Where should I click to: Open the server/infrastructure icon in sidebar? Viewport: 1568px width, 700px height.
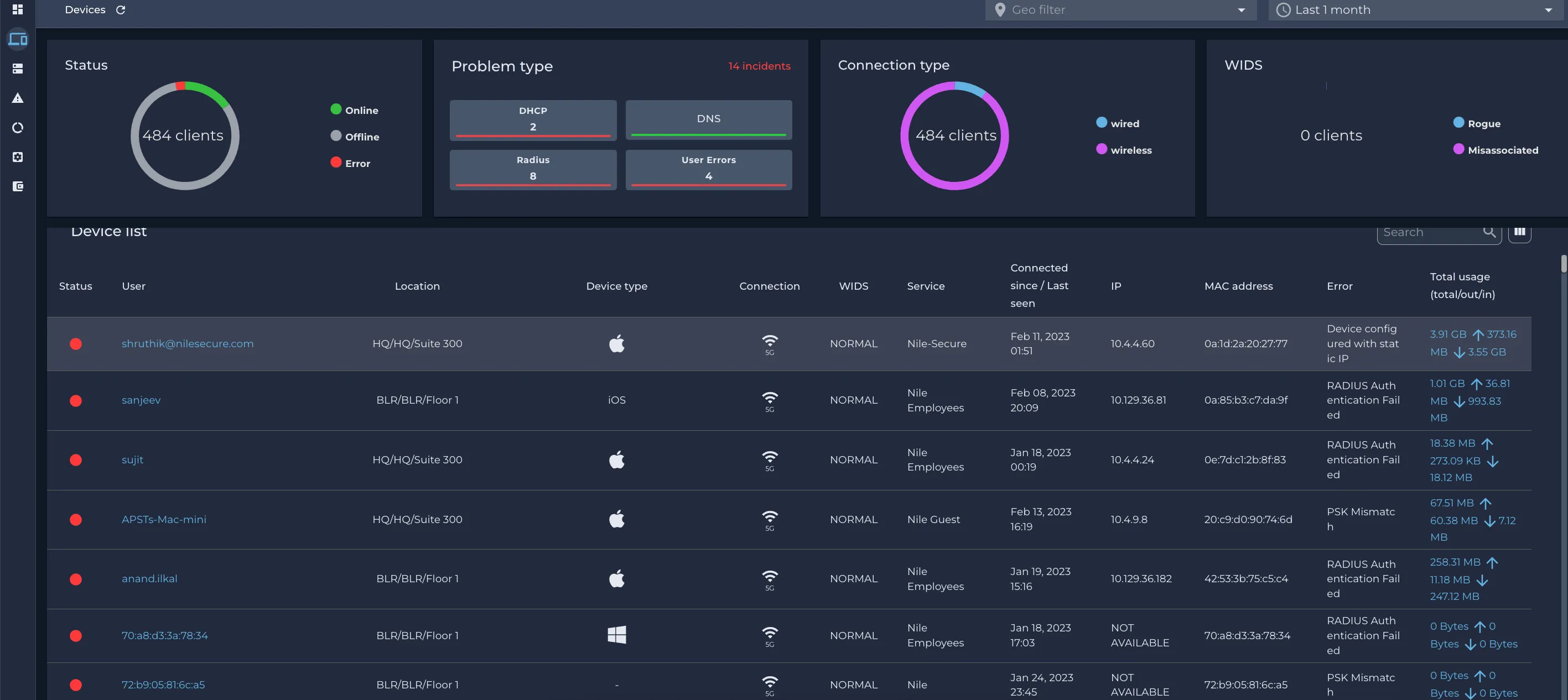coord(18,69)
